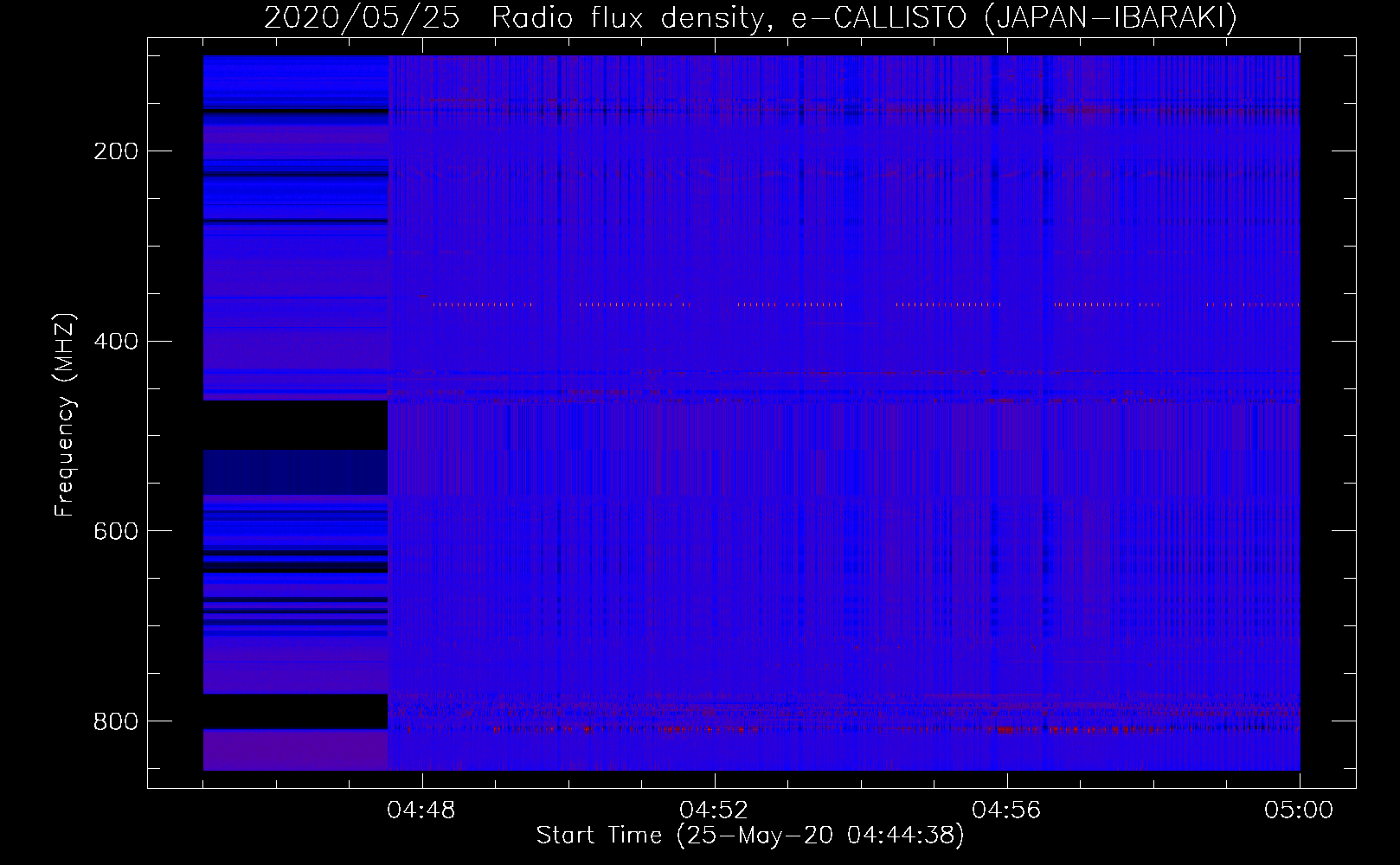1400x865 pixels.
Task: Click the 'Frequency (MHZ)' y-axis label
Action: [66, 415]
